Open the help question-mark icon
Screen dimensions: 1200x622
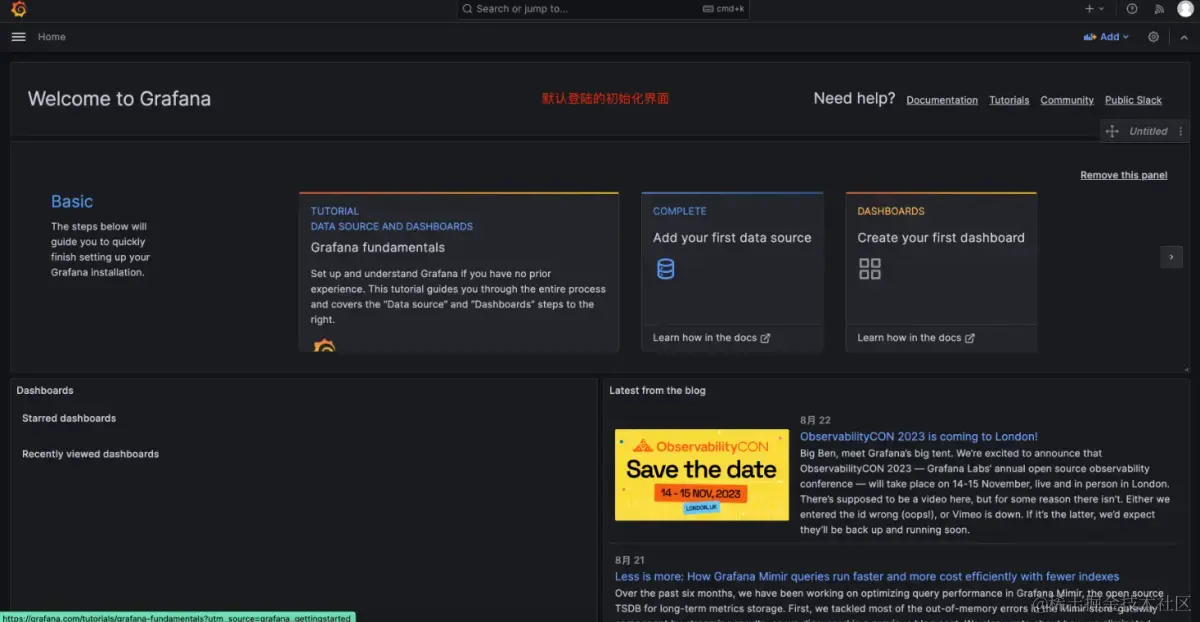[1132, 9]
